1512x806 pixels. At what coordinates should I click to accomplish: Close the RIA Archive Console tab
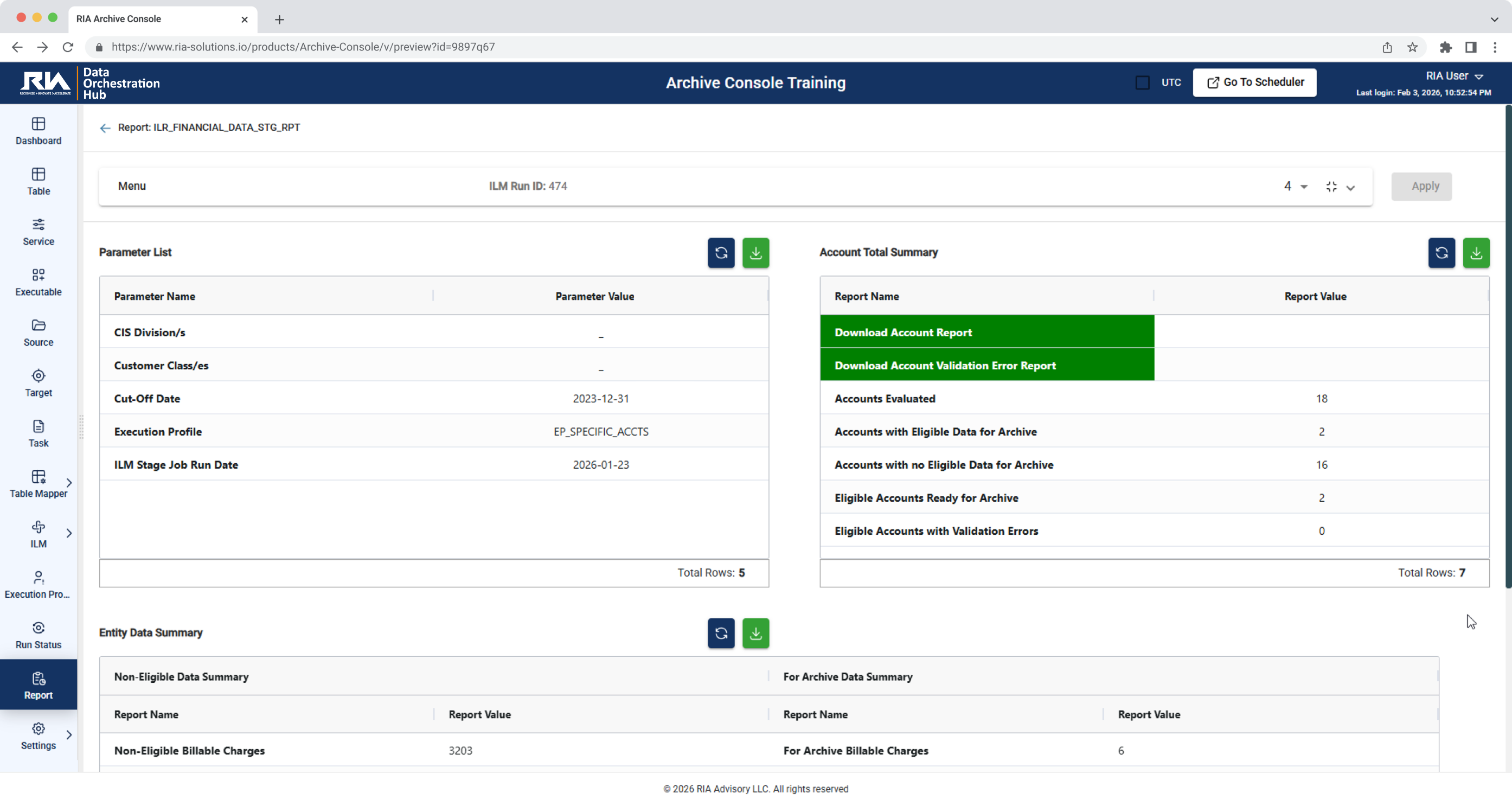point(244,20)
